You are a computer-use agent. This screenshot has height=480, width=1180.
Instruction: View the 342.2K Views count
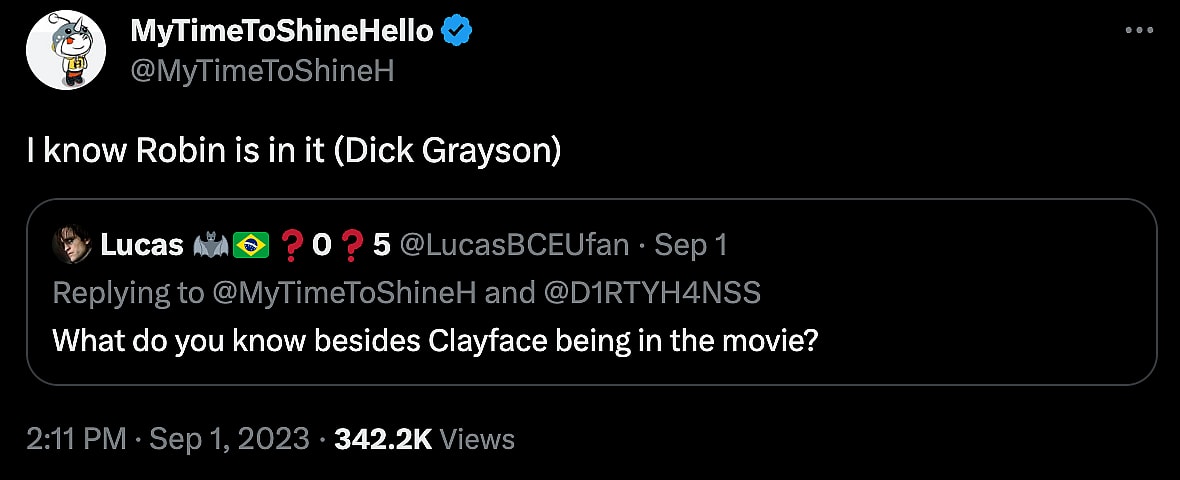pyautogui.click(x=424, y=438)
